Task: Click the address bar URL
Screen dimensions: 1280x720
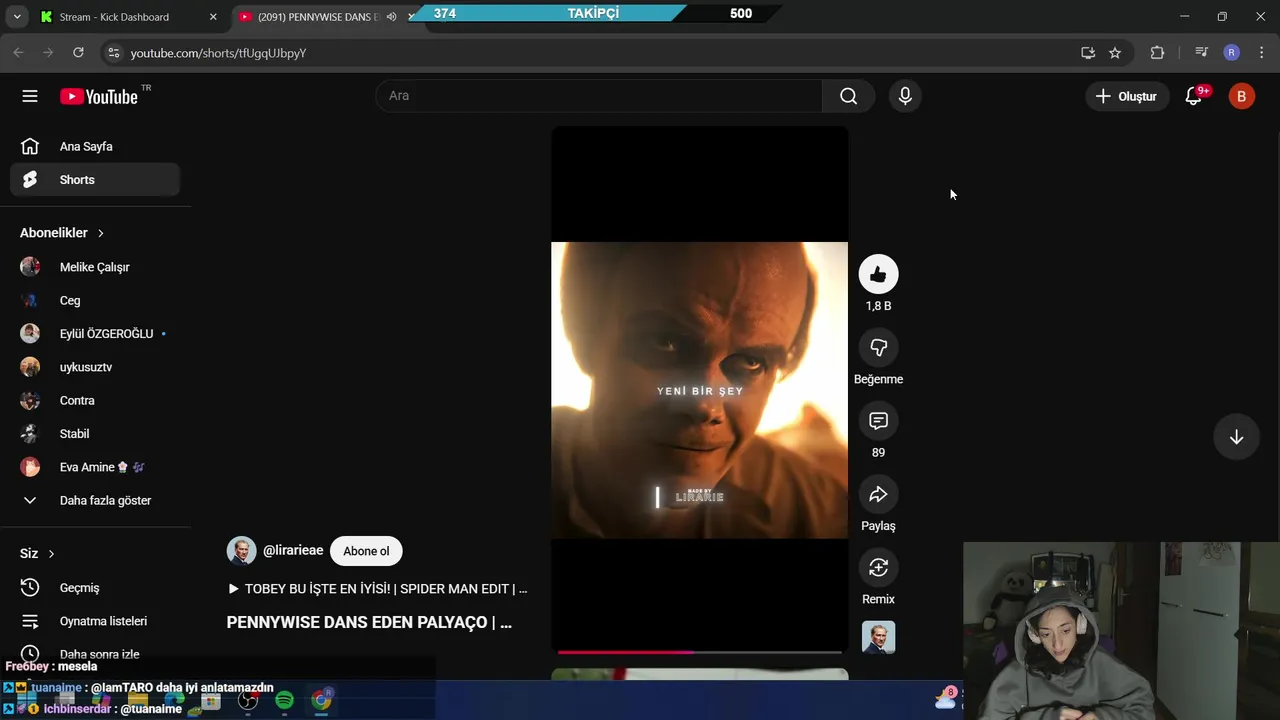Action: point(218,53)
